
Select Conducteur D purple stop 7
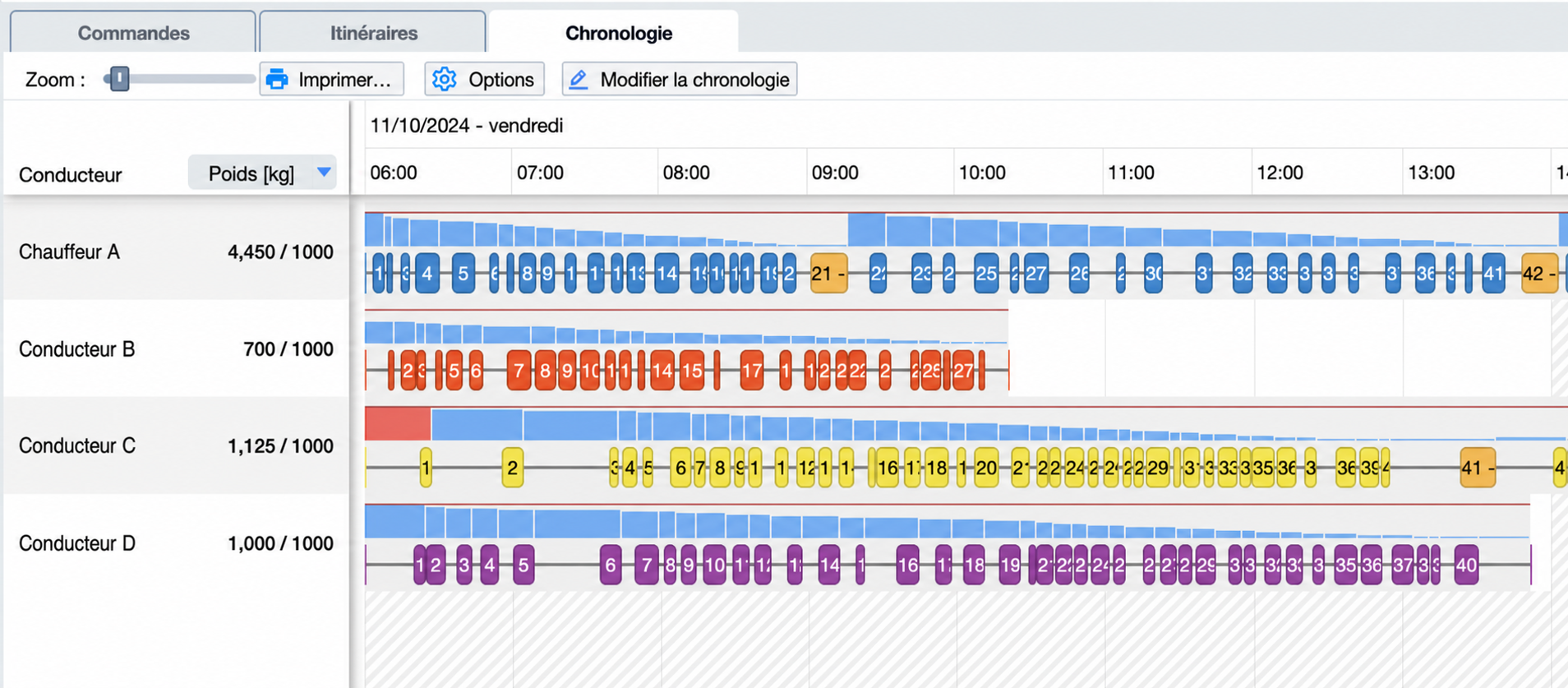647,565
